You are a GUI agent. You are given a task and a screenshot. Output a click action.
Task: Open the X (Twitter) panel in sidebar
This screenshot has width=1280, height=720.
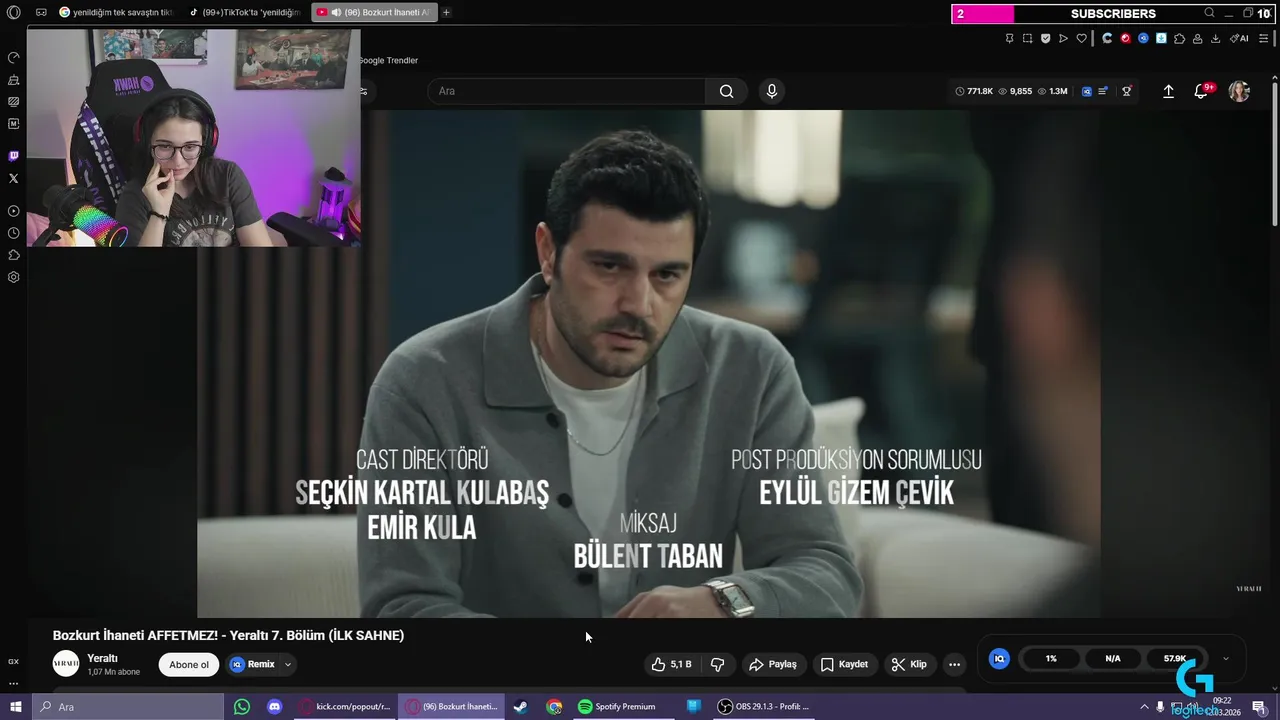[x=13, y=178]
